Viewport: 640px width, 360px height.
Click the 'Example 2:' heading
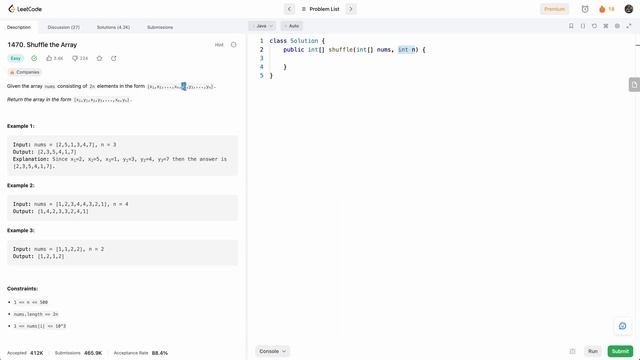tap(21, 185)
